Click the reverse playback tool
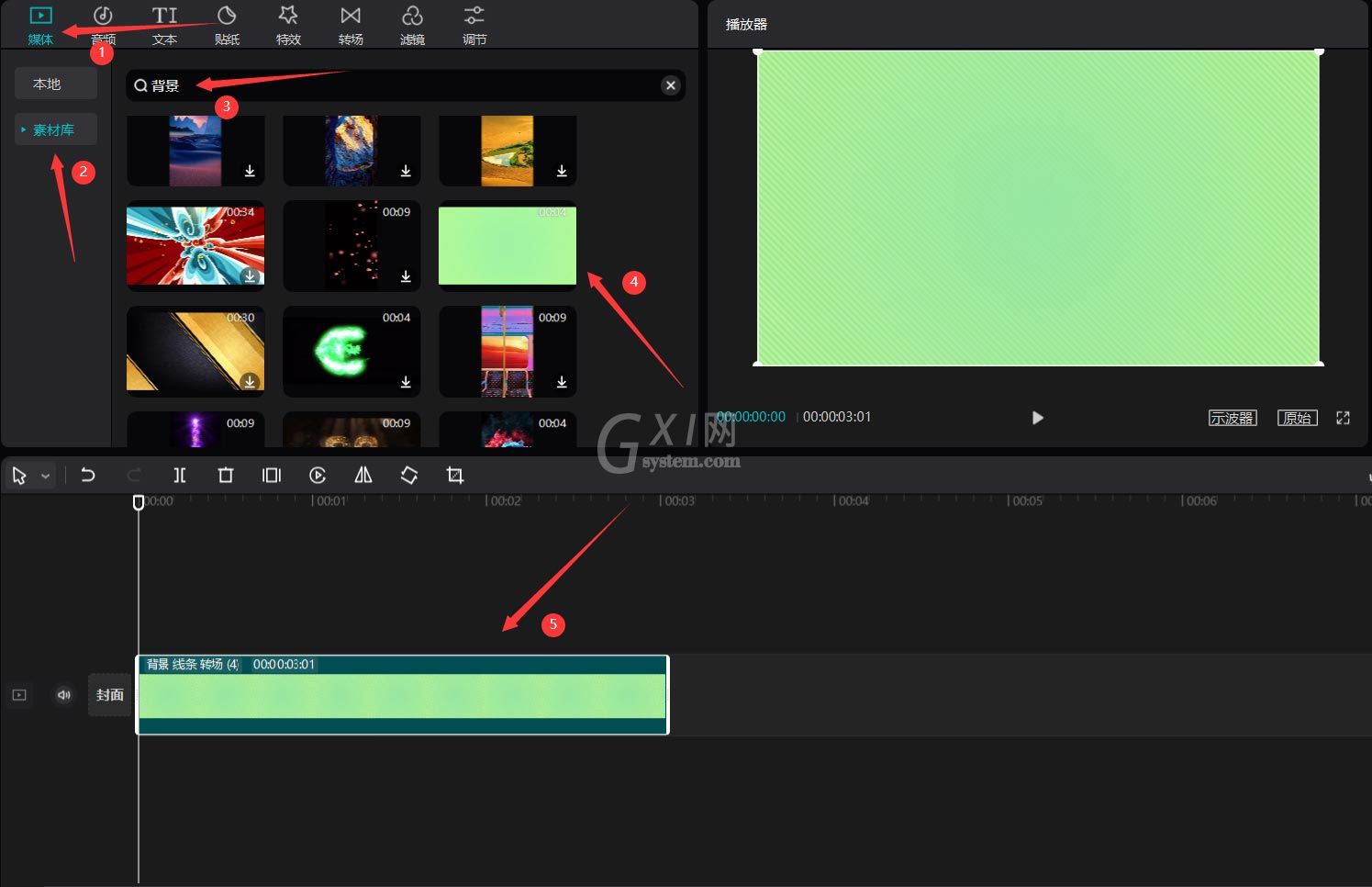This screenshot has height=887, width=1372. (x=318, y=475)
